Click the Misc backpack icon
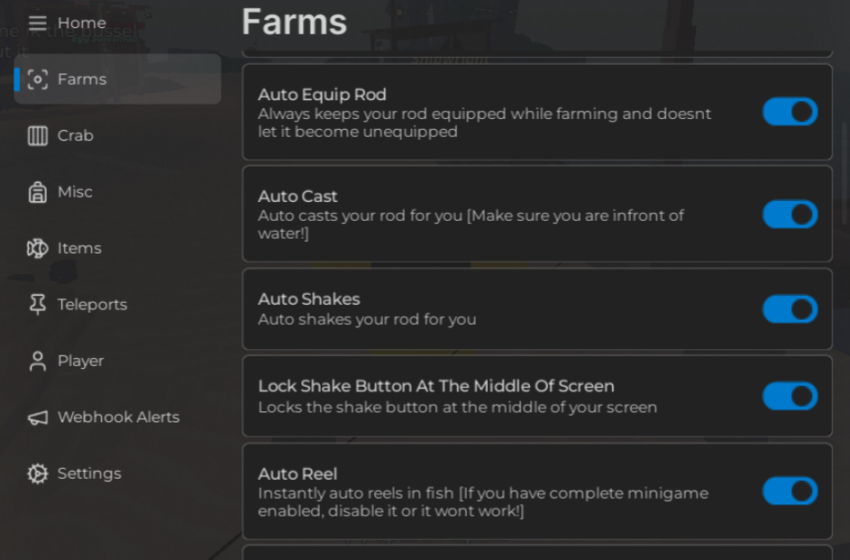 (37, 192)
